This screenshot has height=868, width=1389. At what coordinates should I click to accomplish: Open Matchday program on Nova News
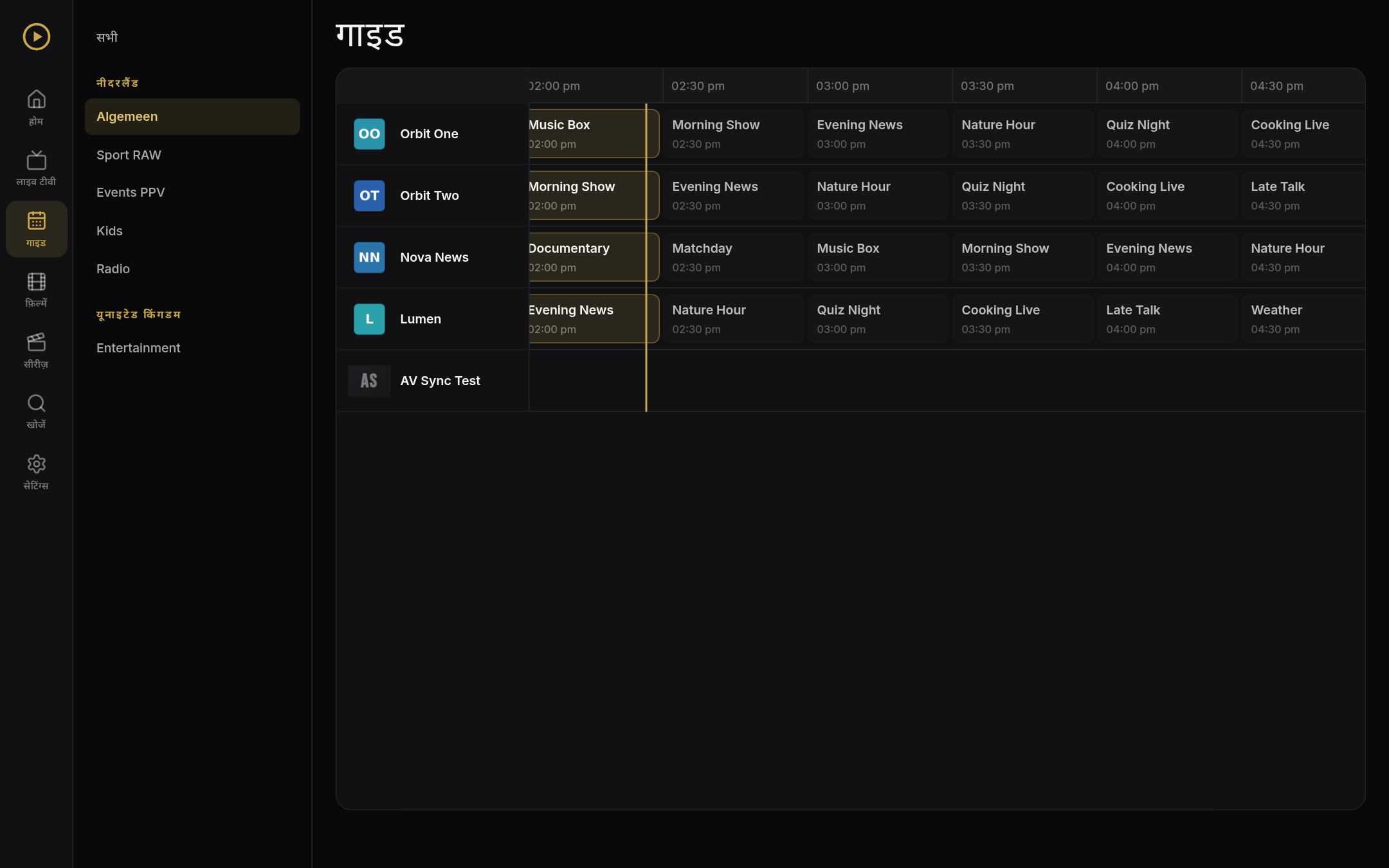pyautogui.click(x=734, y=257)
